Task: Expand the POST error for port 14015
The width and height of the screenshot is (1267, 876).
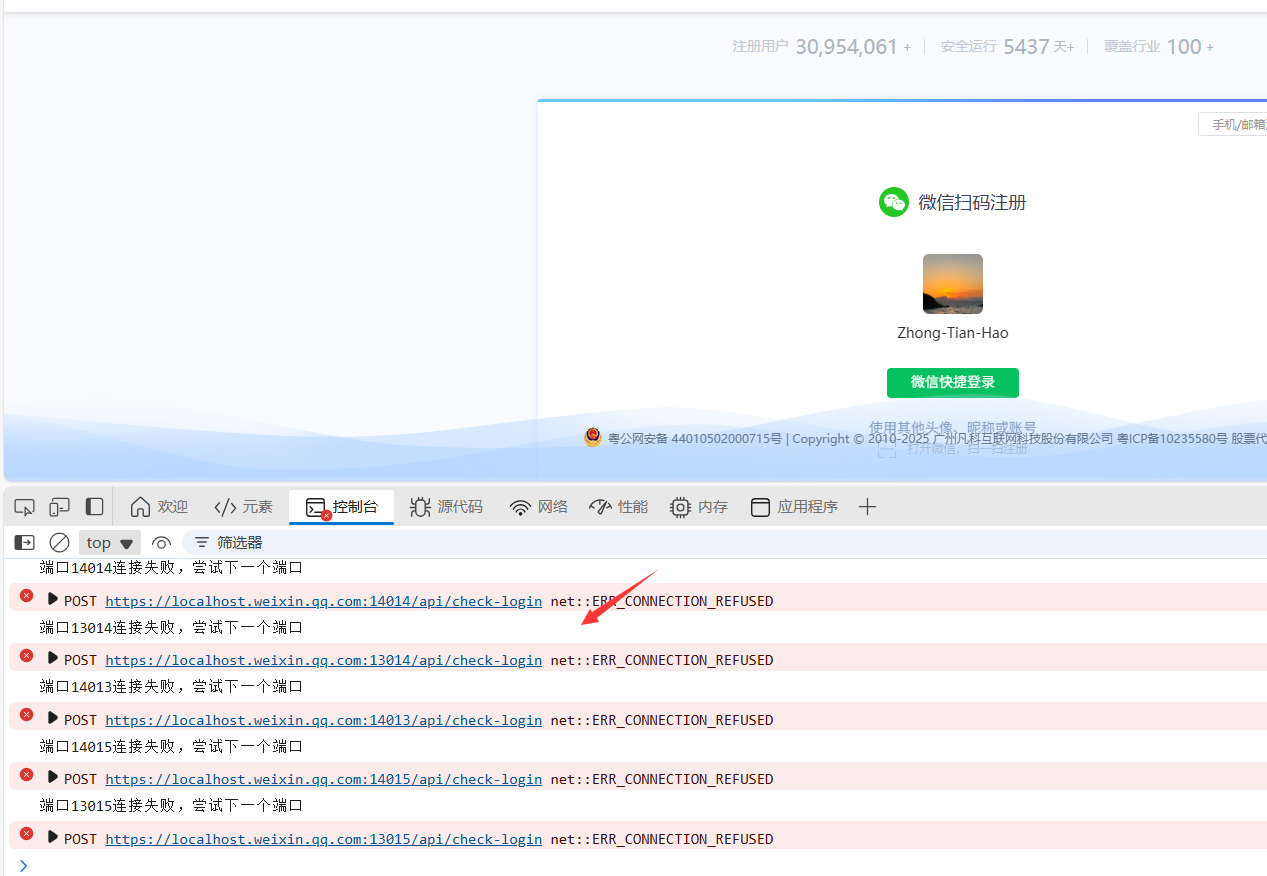Action: pos(53,776)
